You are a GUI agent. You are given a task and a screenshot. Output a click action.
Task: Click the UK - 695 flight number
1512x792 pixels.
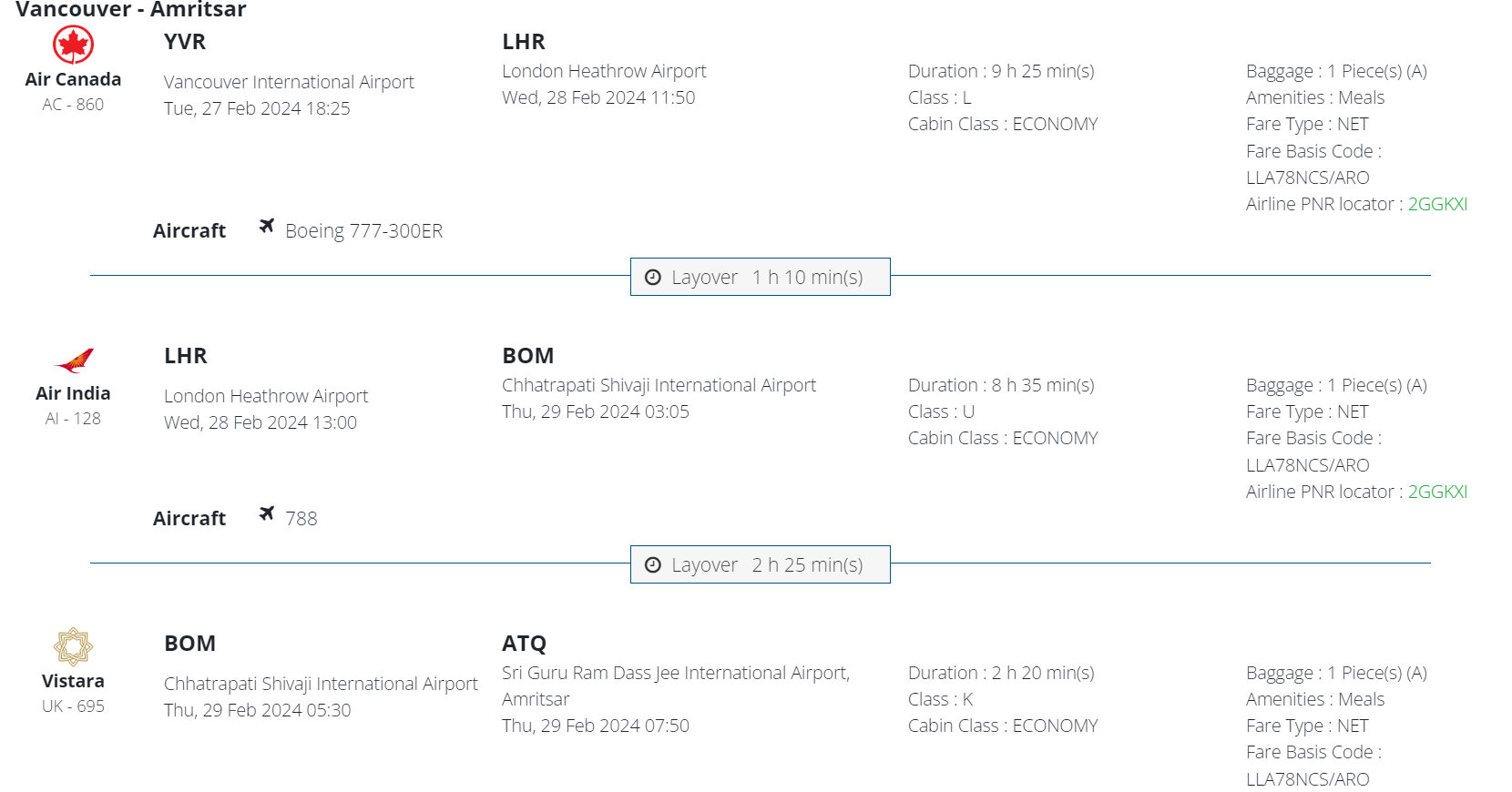73,706
